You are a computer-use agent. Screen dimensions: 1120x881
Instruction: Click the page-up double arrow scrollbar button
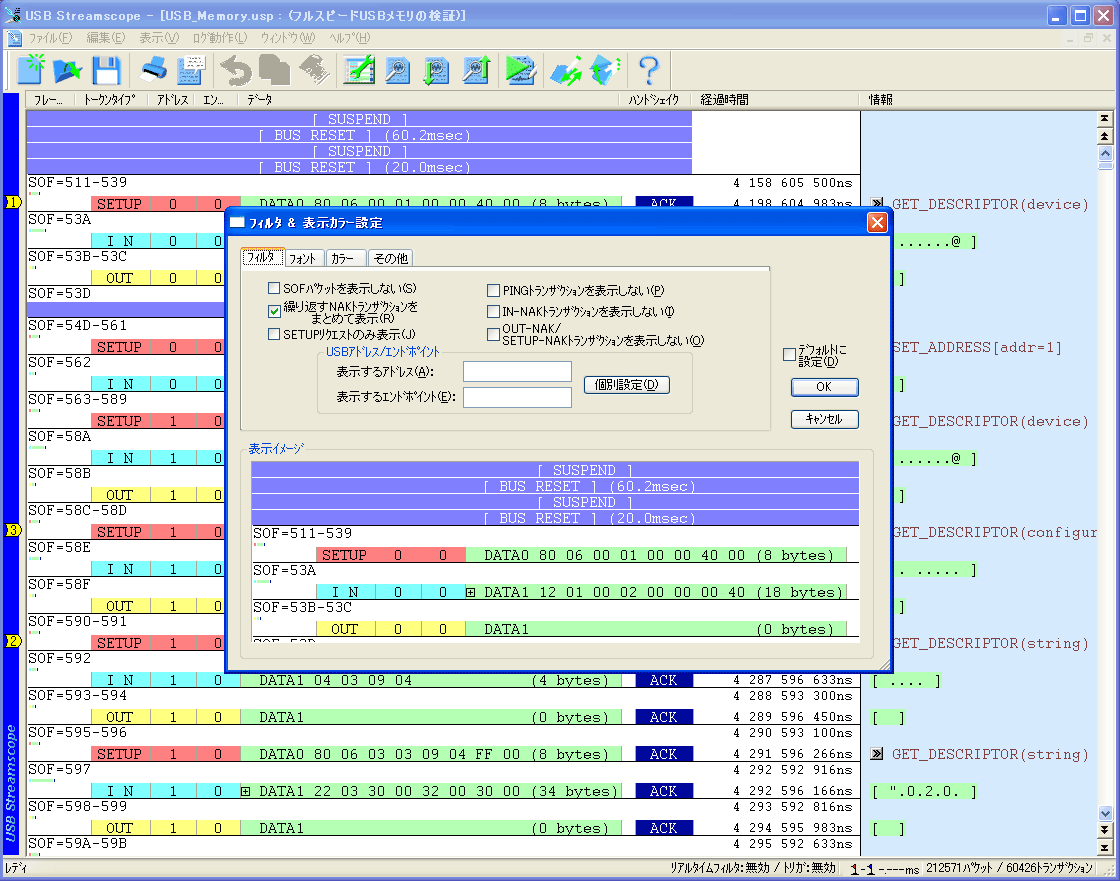pos(1105,136)
